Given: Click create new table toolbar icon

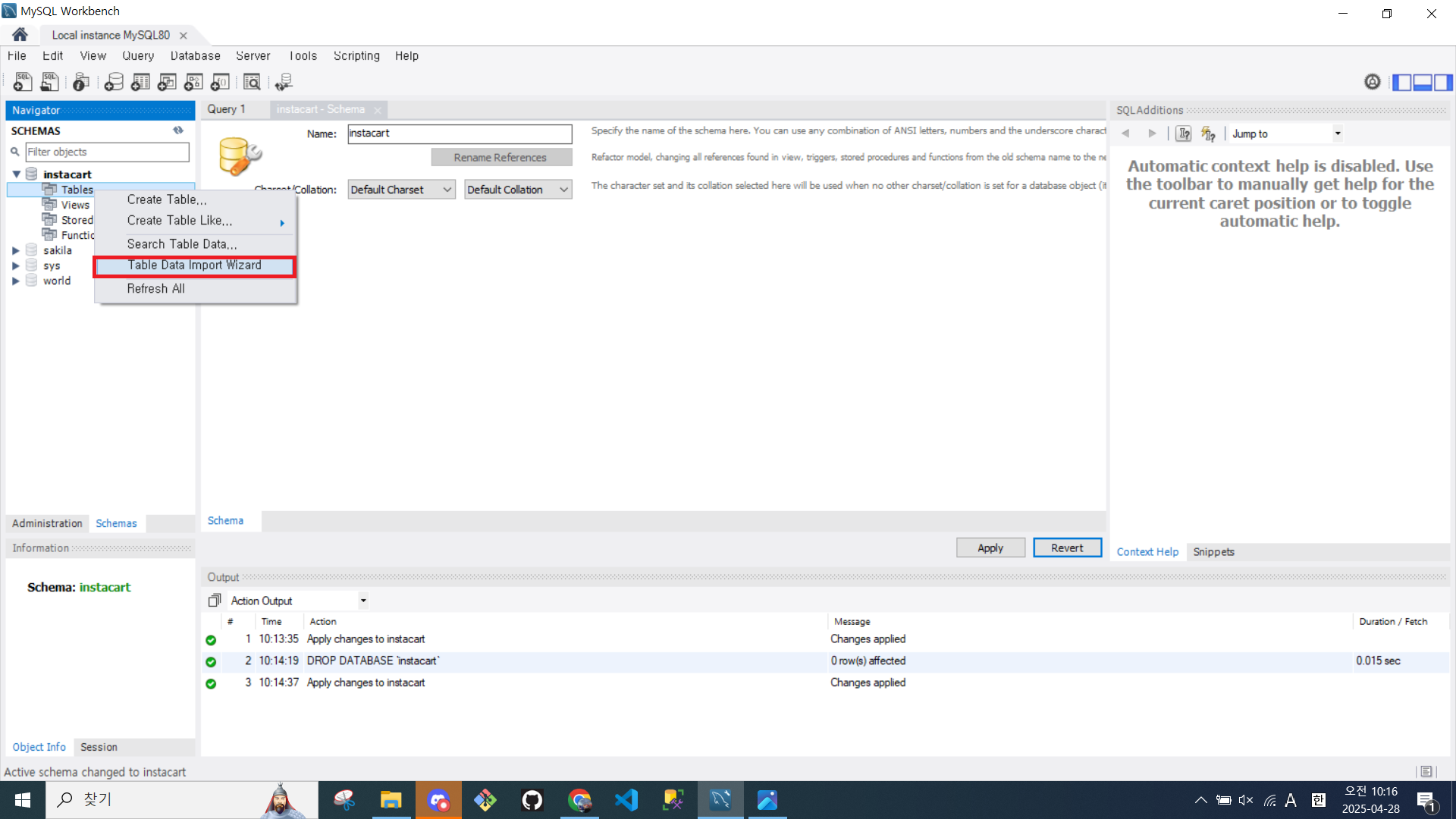Looking at the screenshot, I should pyautogui.click(x=140, y=82).
